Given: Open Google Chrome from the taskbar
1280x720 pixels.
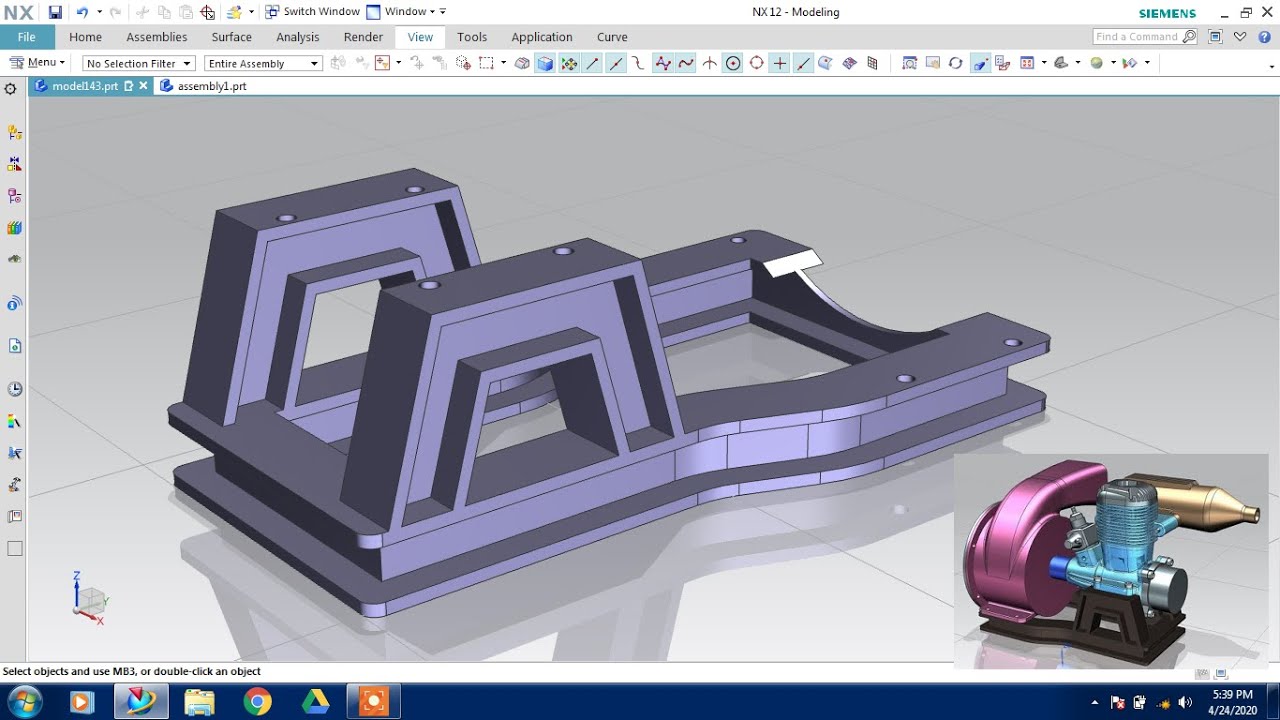Looking at the screenshot, I should (x=257, y=702).
